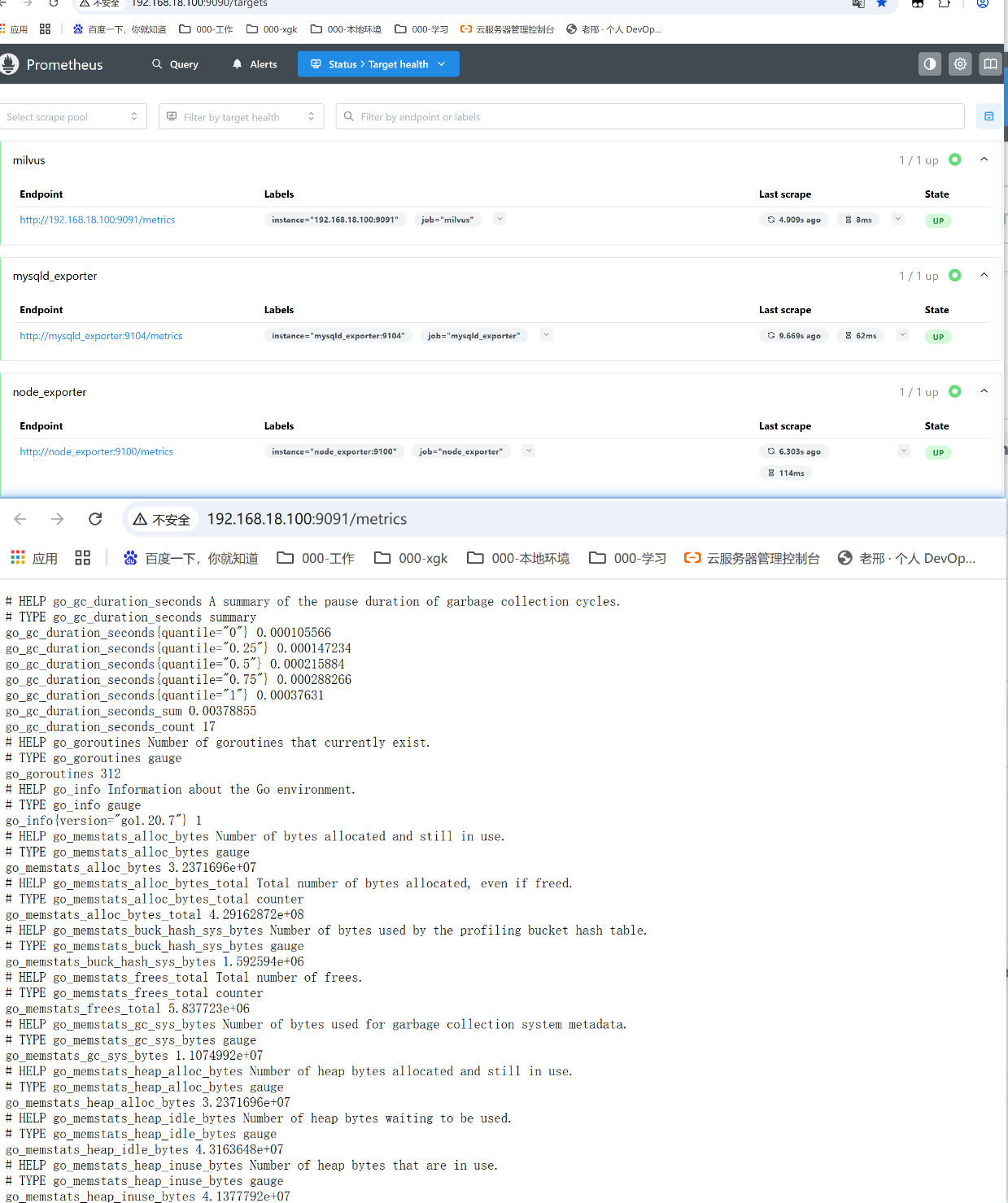Open 000-本地环境 folder in Prometheus window
1008x1203 pixels.
(346, 29)
